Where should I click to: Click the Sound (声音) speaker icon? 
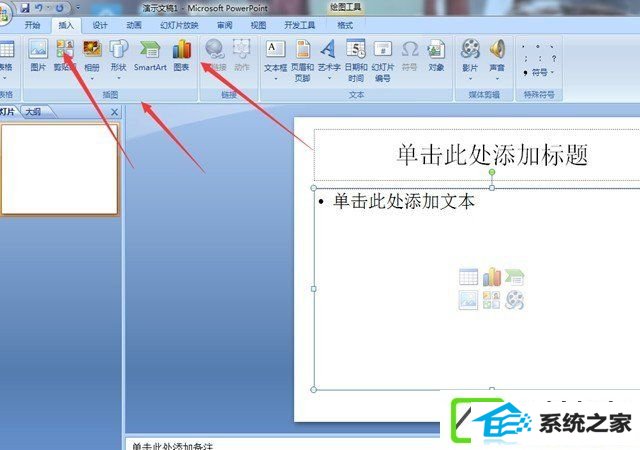[x=497, y=50]
